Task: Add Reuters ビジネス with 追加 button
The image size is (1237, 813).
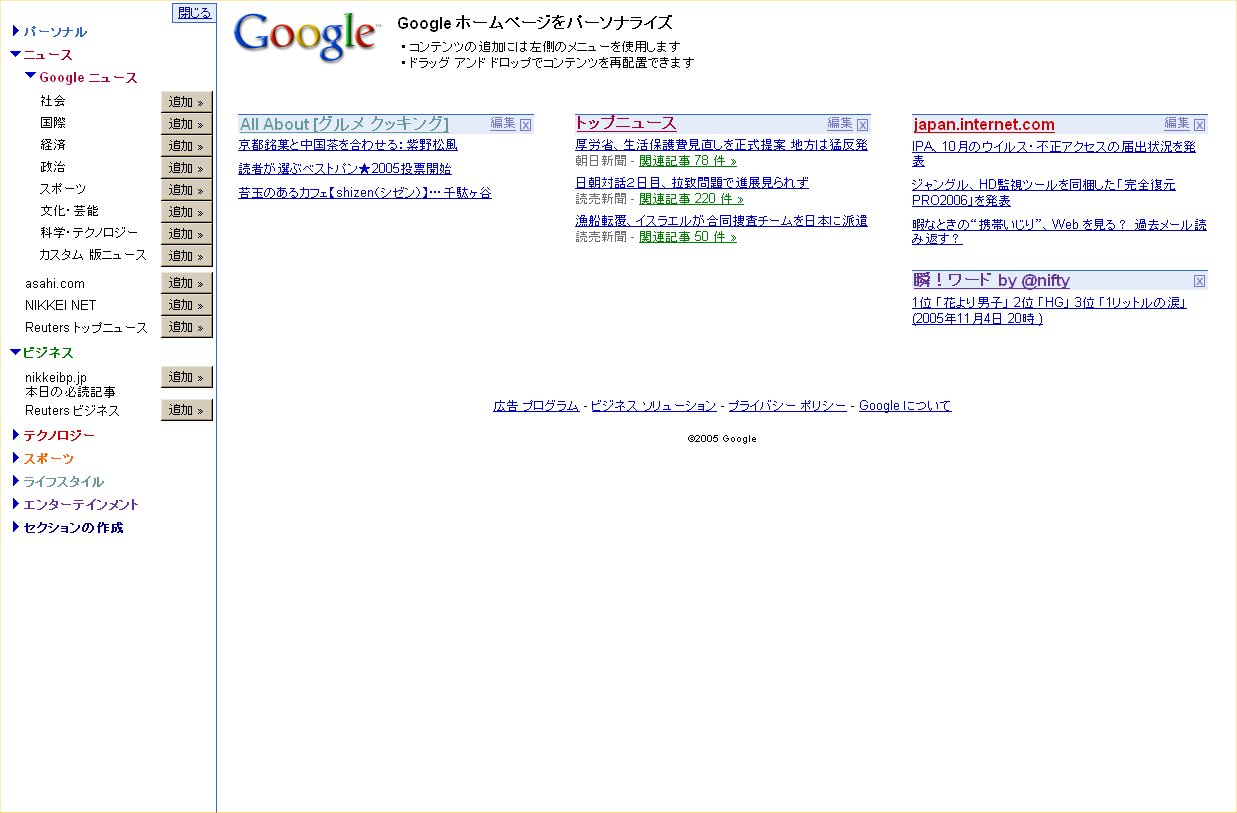Action: 187,410
